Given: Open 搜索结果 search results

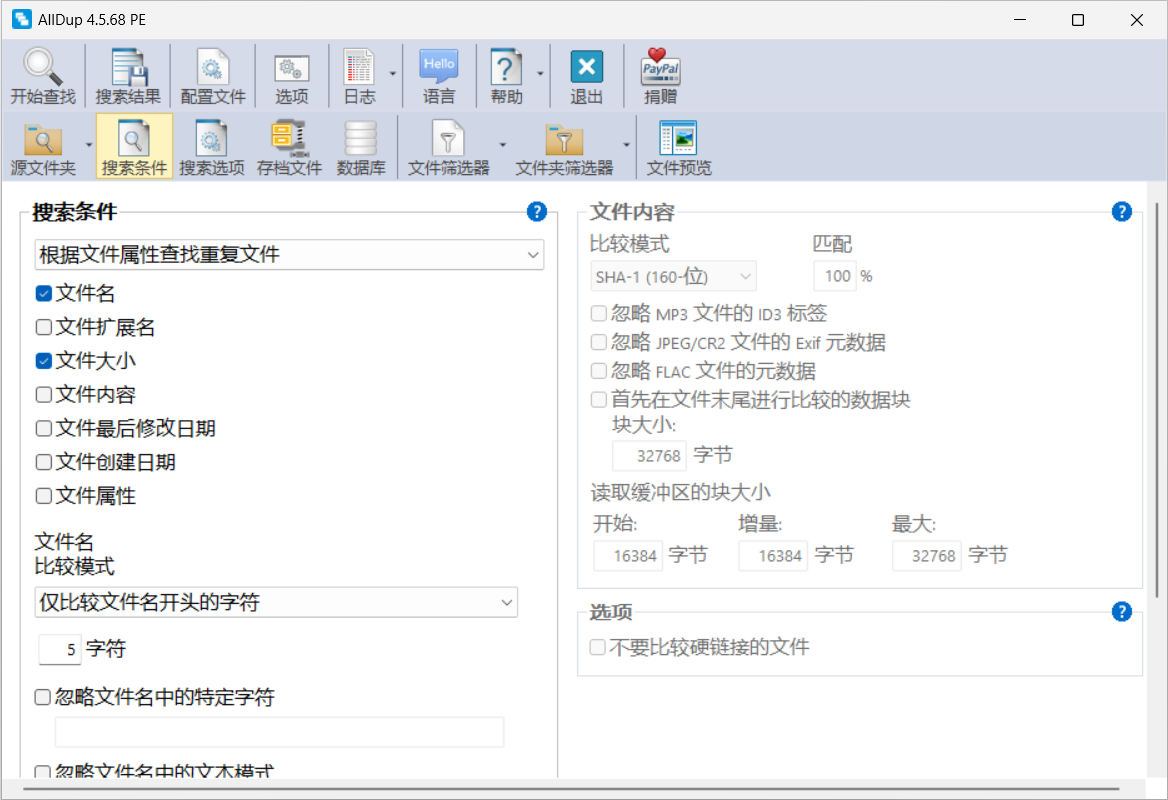Looking at the screenshot, I should [x=128, y=76].
